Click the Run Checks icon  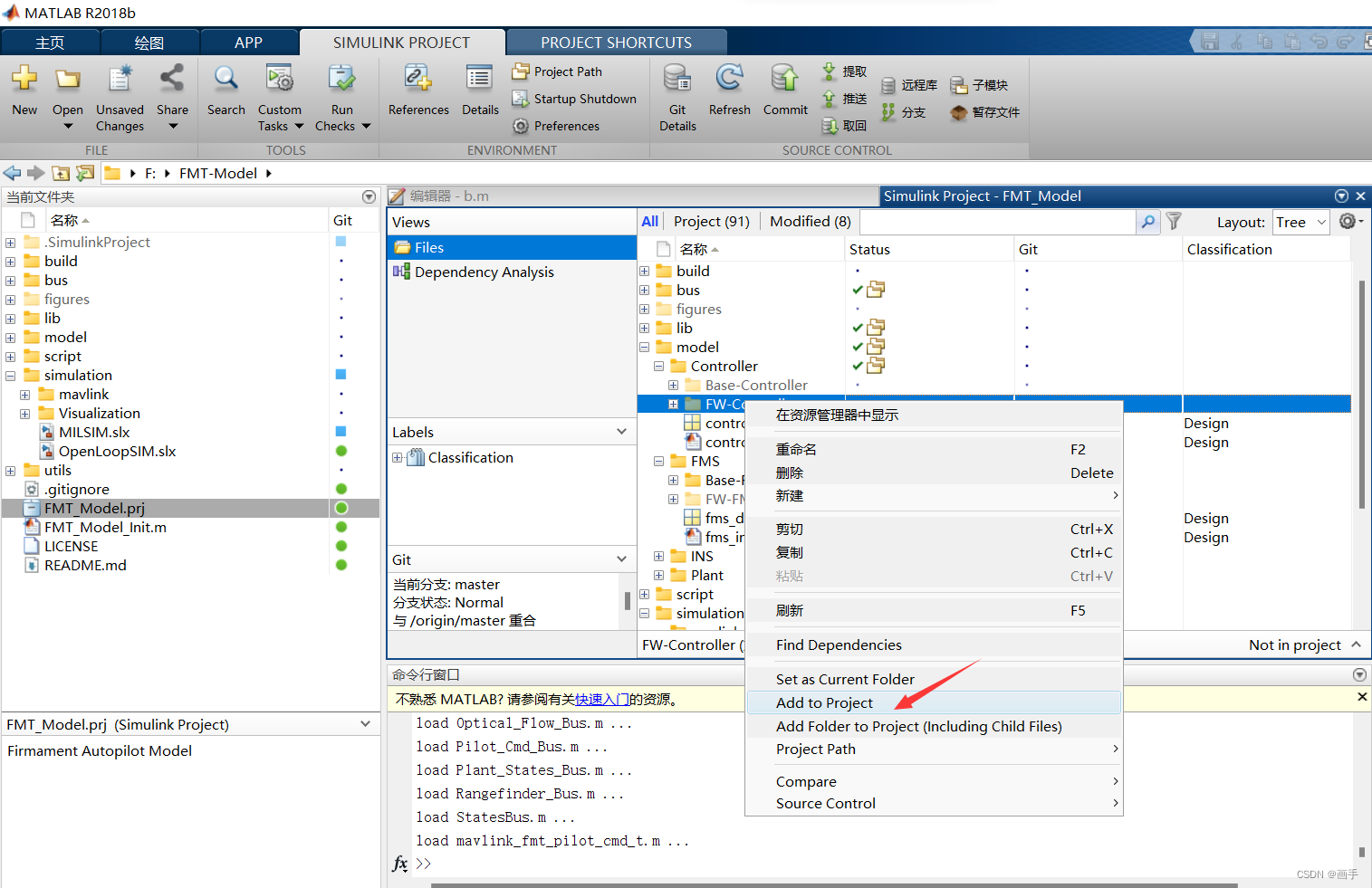[x=341, y=79]
